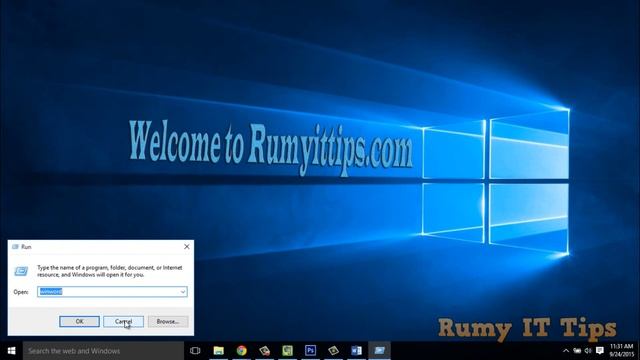Launch Google Chrome from the taskbar
This screenshot has height=360, width=640.
pyautogui.click(x=242, y=351)
